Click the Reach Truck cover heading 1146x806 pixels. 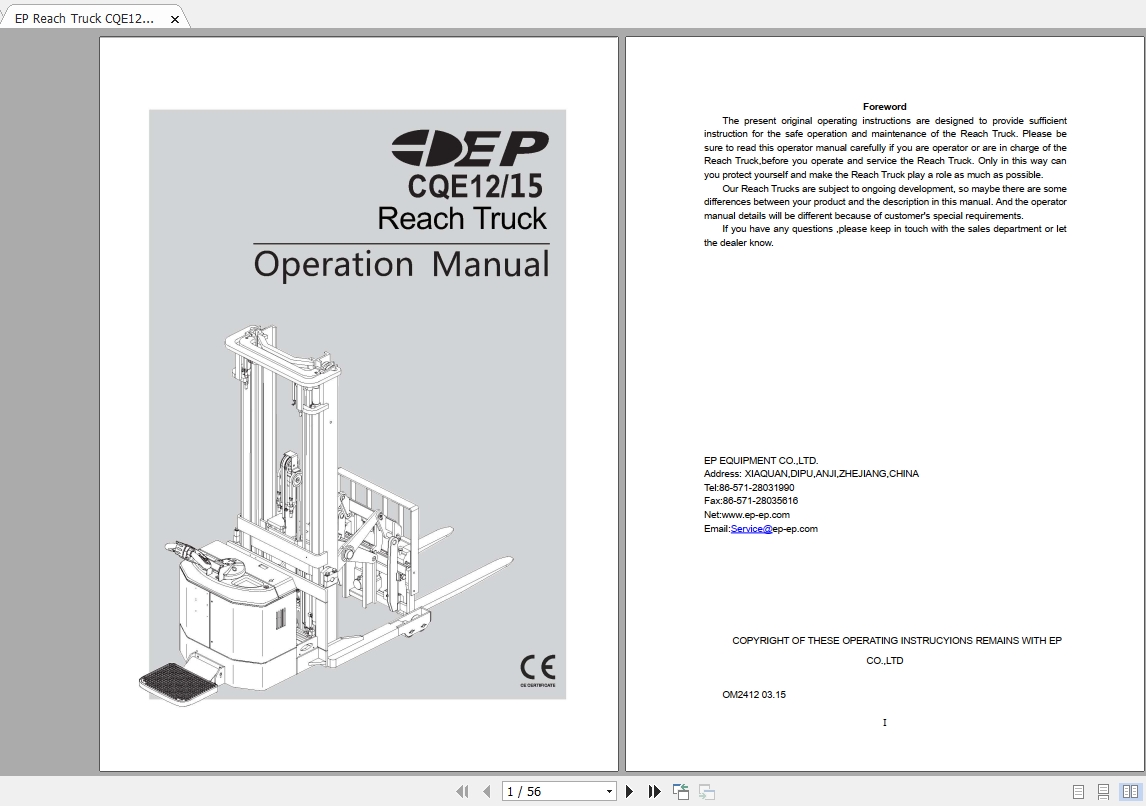point(462,218)
